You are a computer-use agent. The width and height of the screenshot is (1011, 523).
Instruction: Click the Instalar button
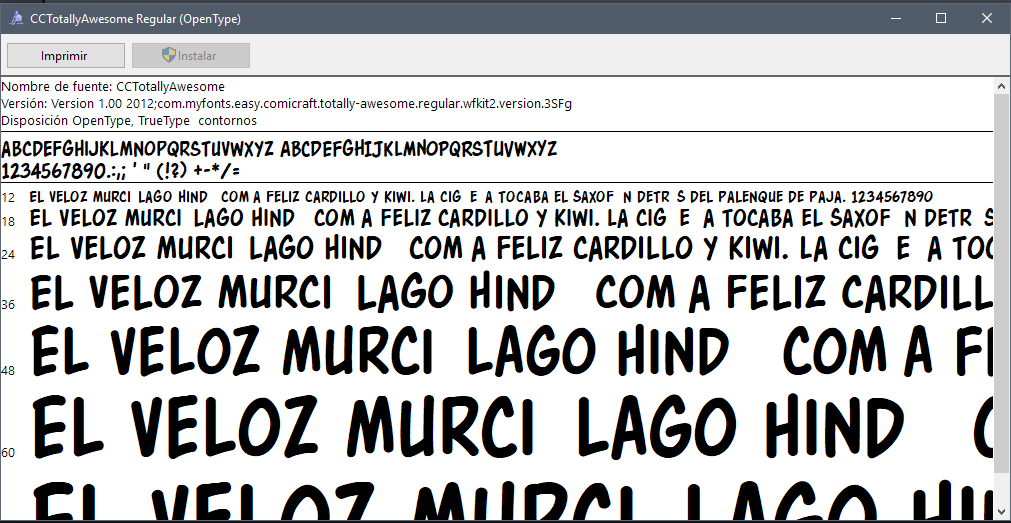click(x=191, y=55)
